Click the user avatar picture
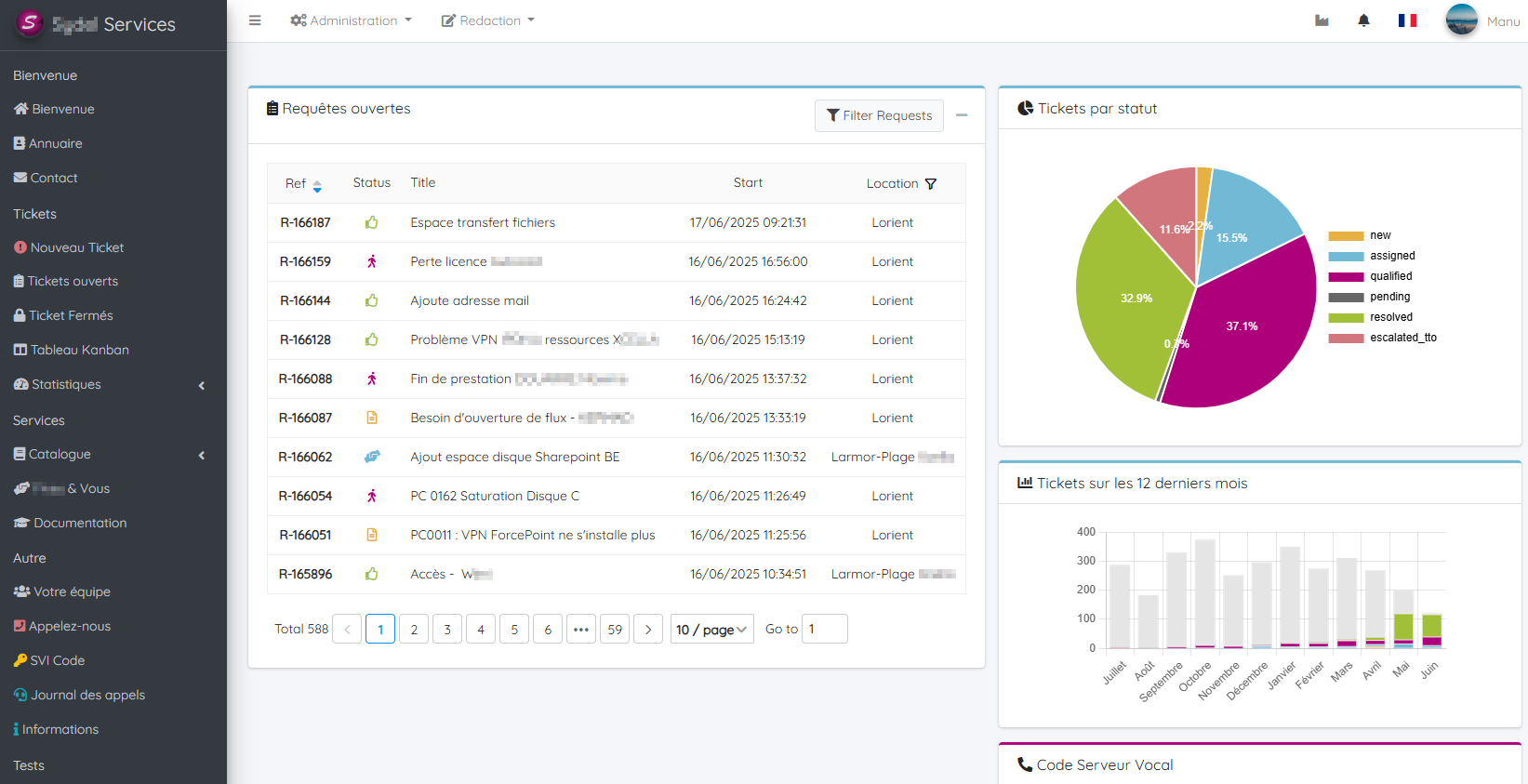The height and width of the screenshot is (784, 1528). 1461,20
